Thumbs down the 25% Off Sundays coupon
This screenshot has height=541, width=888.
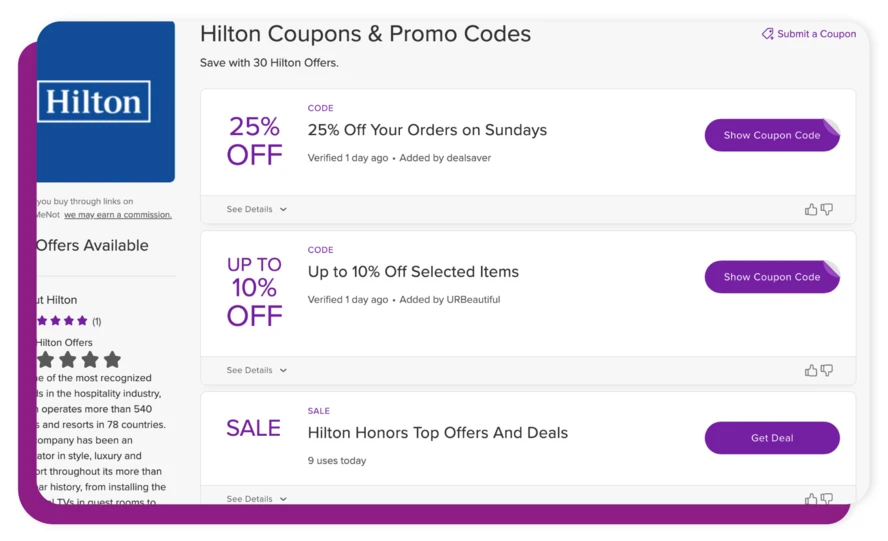[827, 210]
